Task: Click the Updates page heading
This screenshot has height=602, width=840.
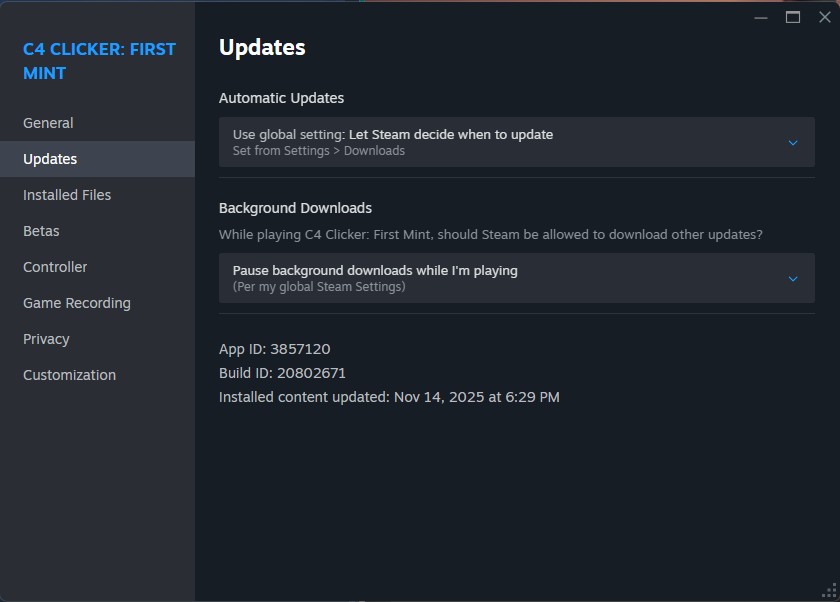Action: point(262,47)
